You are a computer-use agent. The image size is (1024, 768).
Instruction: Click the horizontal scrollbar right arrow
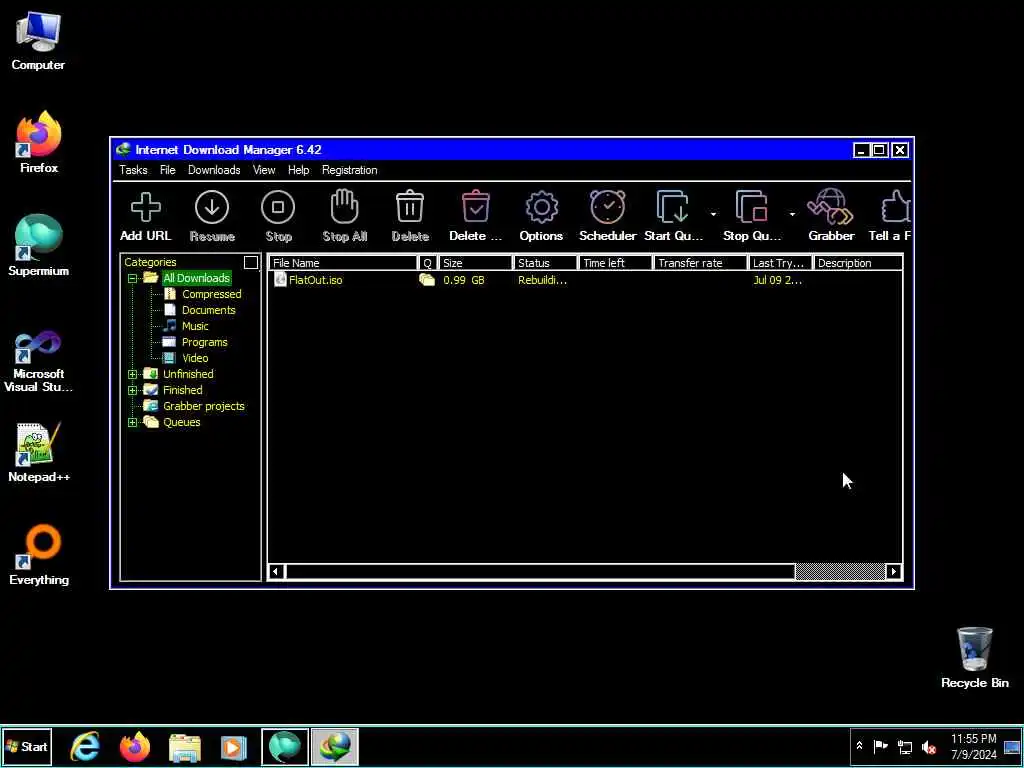pos(893,572)
